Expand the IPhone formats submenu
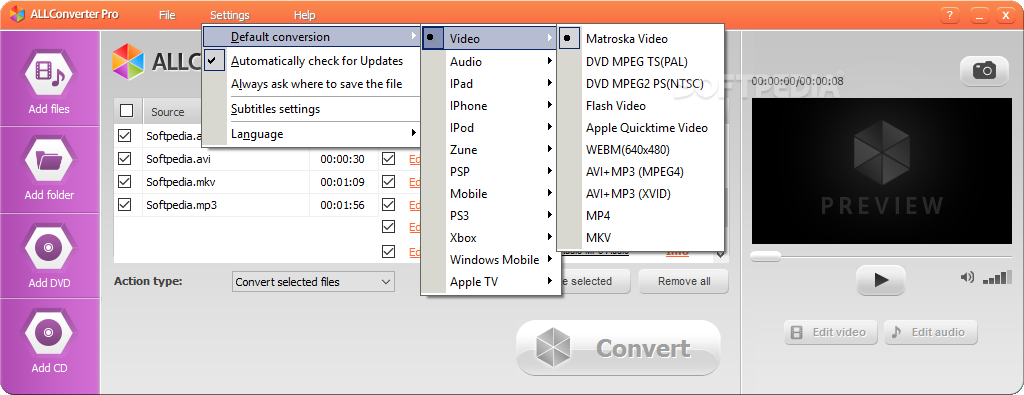The image size is (1024, 395). [x=491, y=106]
